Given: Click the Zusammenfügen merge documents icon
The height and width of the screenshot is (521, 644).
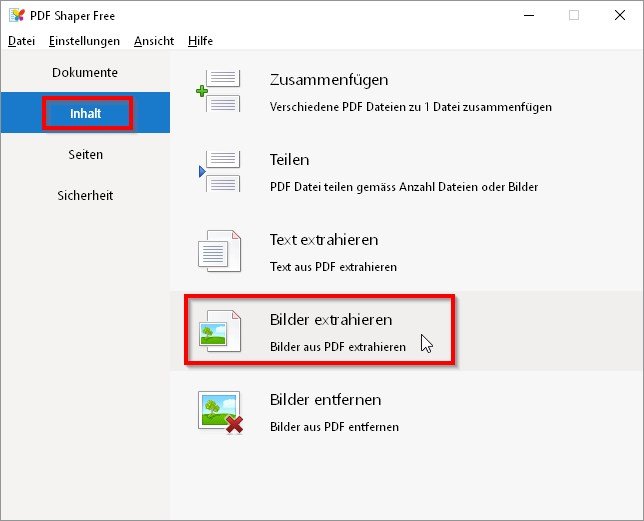Looking at the screenshot, I should [x=218, y=91].
